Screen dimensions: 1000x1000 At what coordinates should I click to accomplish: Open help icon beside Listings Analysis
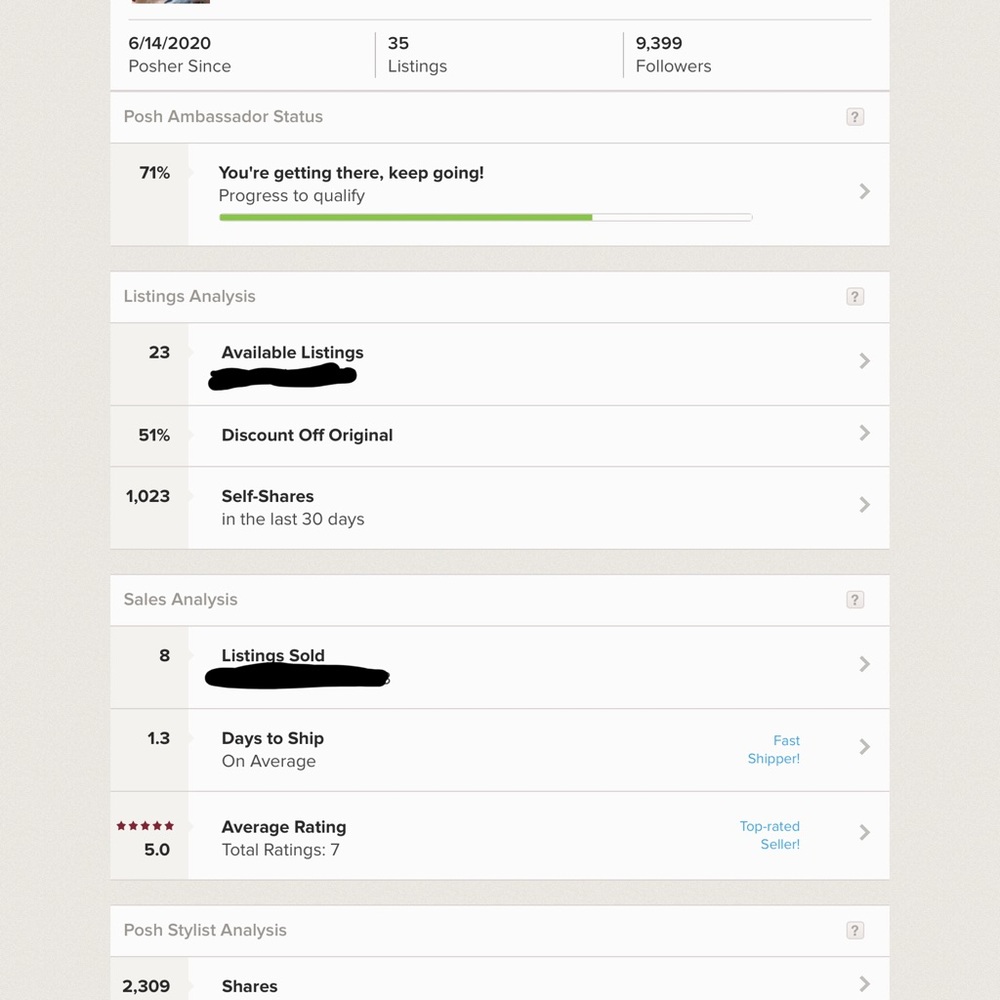pyautogui.click(x=854, y=297)
